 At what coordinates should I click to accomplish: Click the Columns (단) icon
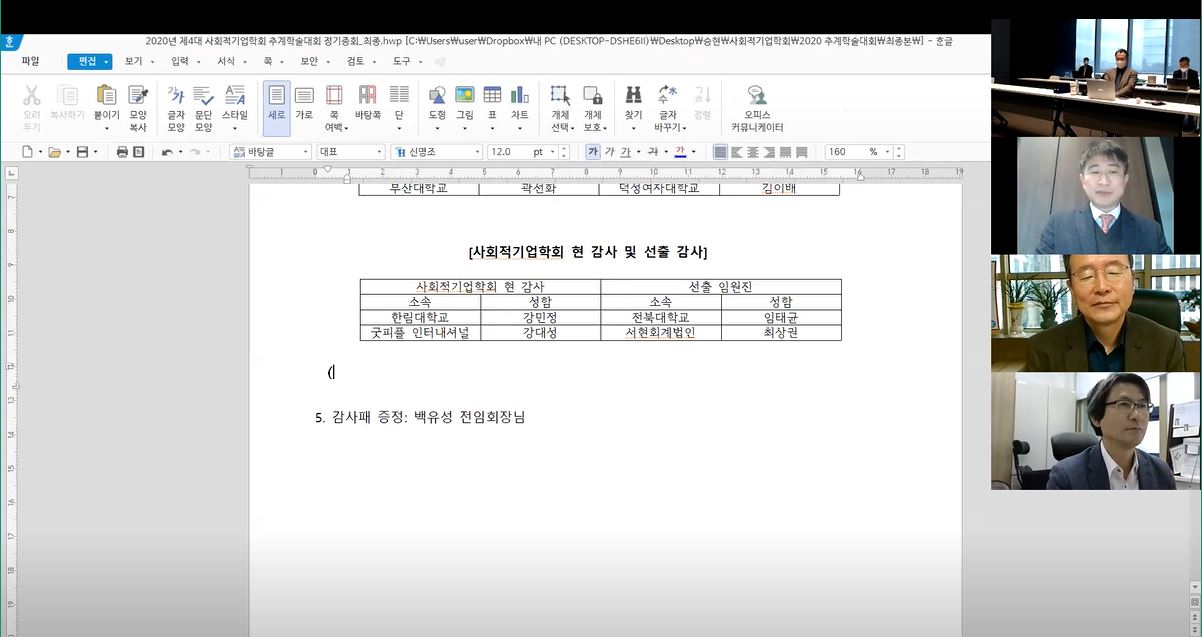(399, 96)
